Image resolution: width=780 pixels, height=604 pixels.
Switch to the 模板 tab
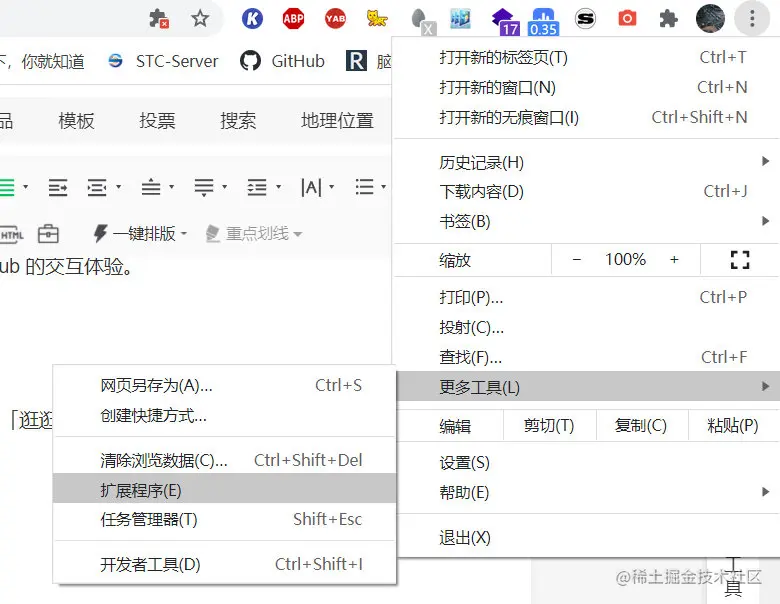pos(76,121)
